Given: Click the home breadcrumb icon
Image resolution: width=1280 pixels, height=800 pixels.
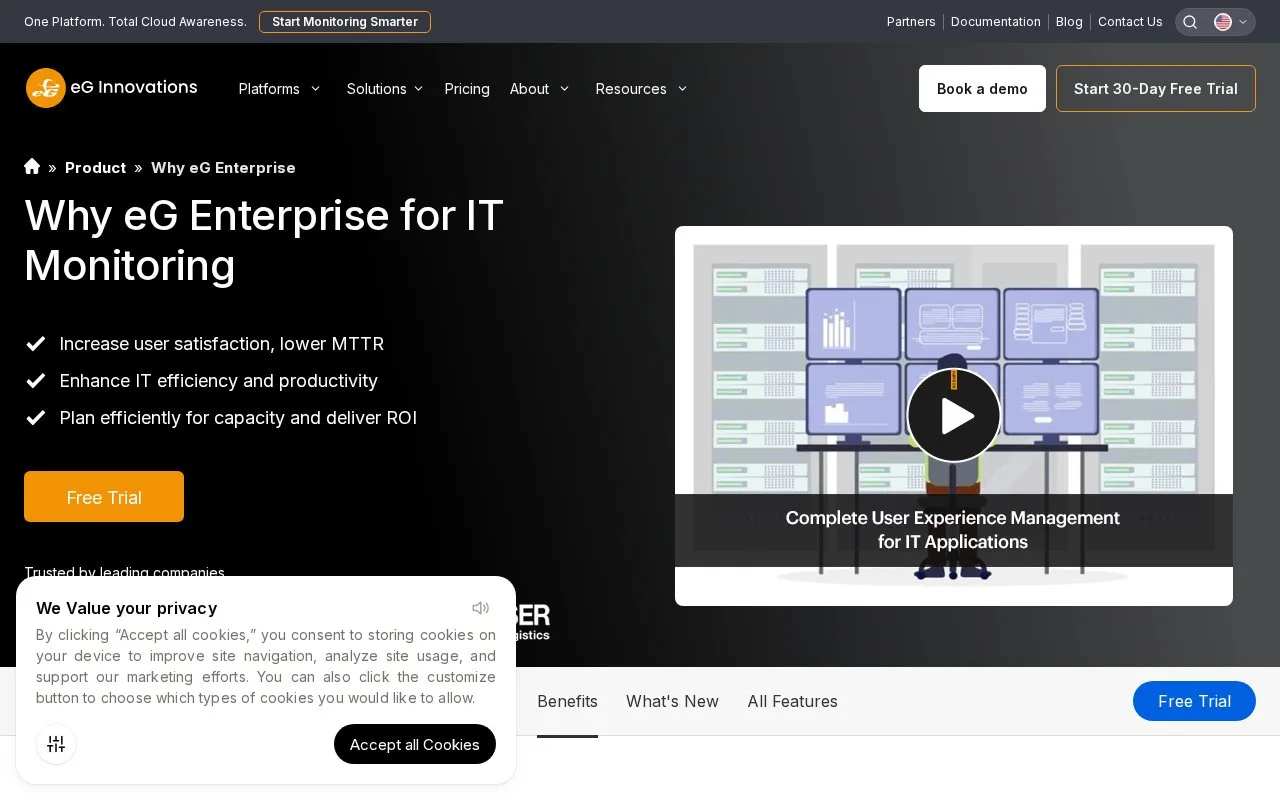Looking at the screenshot, I should pyautogui.click(x=32, y=167).
